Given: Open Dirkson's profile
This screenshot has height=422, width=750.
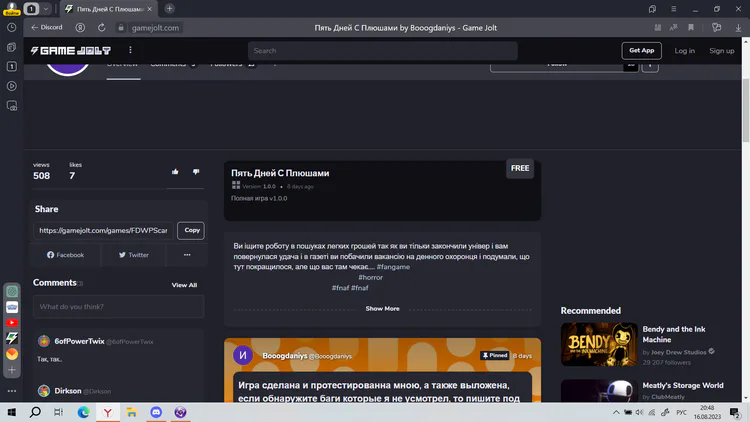Looking at the screenshot, I should 68,391.
